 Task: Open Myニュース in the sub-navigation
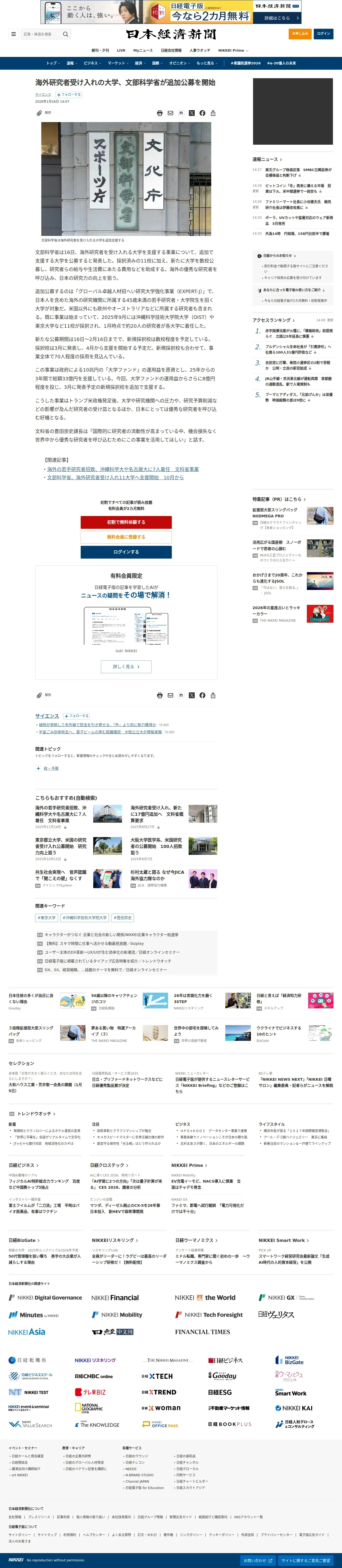tap(143, 51)
